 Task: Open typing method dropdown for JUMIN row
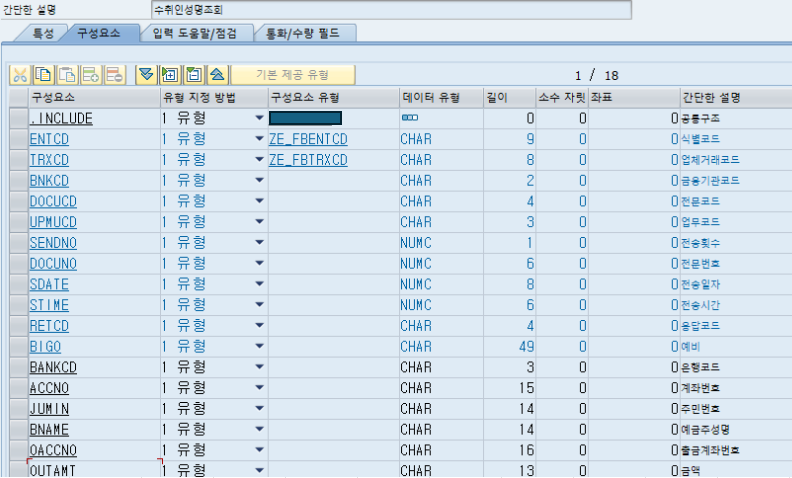(x=260, y=408)
